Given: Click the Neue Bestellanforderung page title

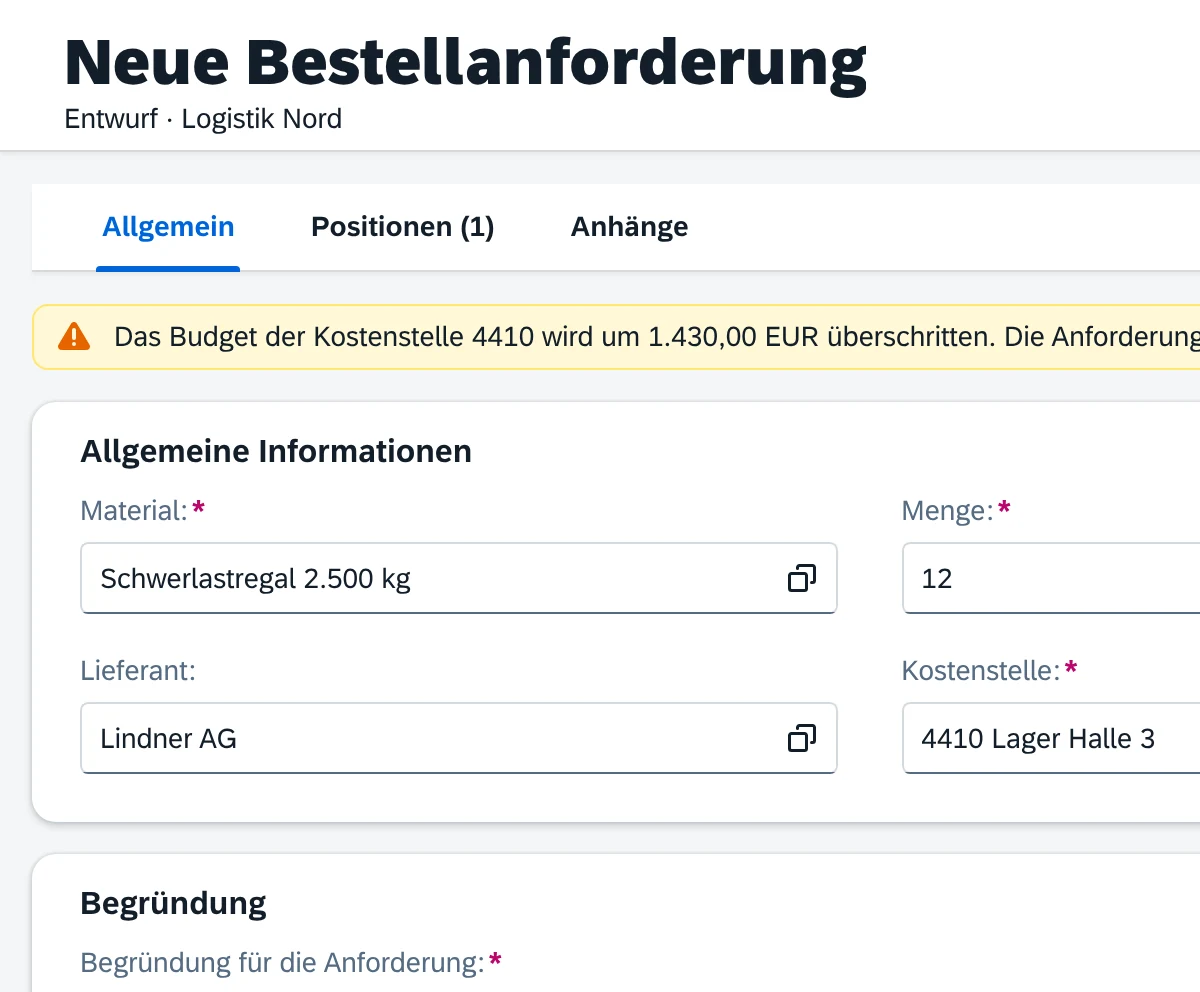Looking at the screenshot, I should point(465,63).
